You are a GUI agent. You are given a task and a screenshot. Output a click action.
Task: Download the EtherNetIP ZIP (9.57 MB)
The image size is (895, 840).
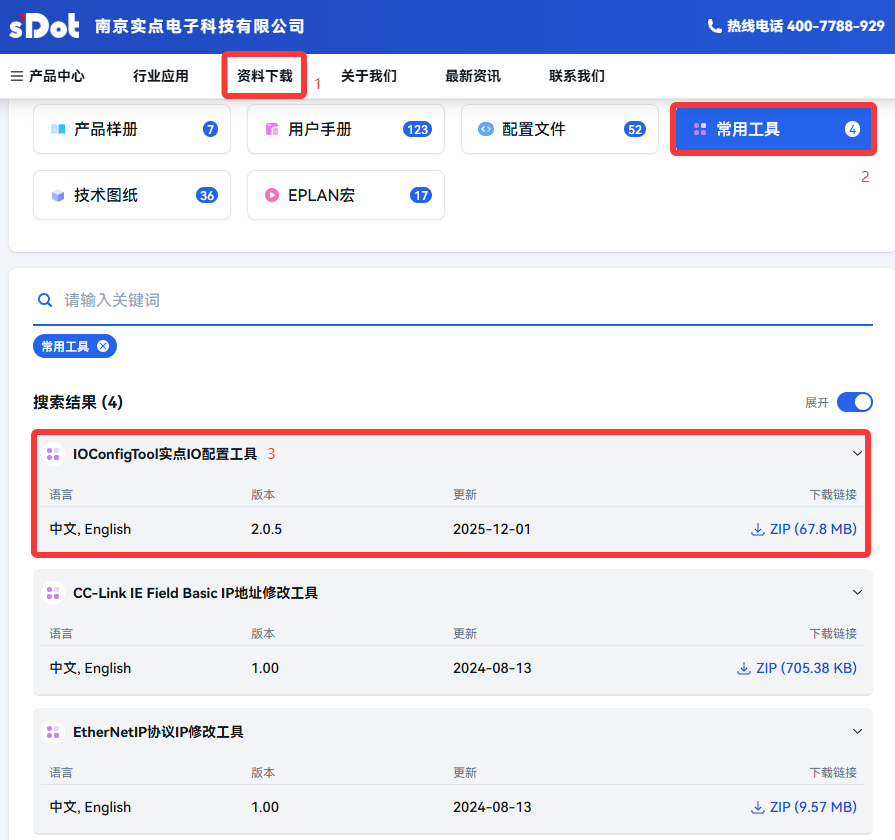(804, 807)
